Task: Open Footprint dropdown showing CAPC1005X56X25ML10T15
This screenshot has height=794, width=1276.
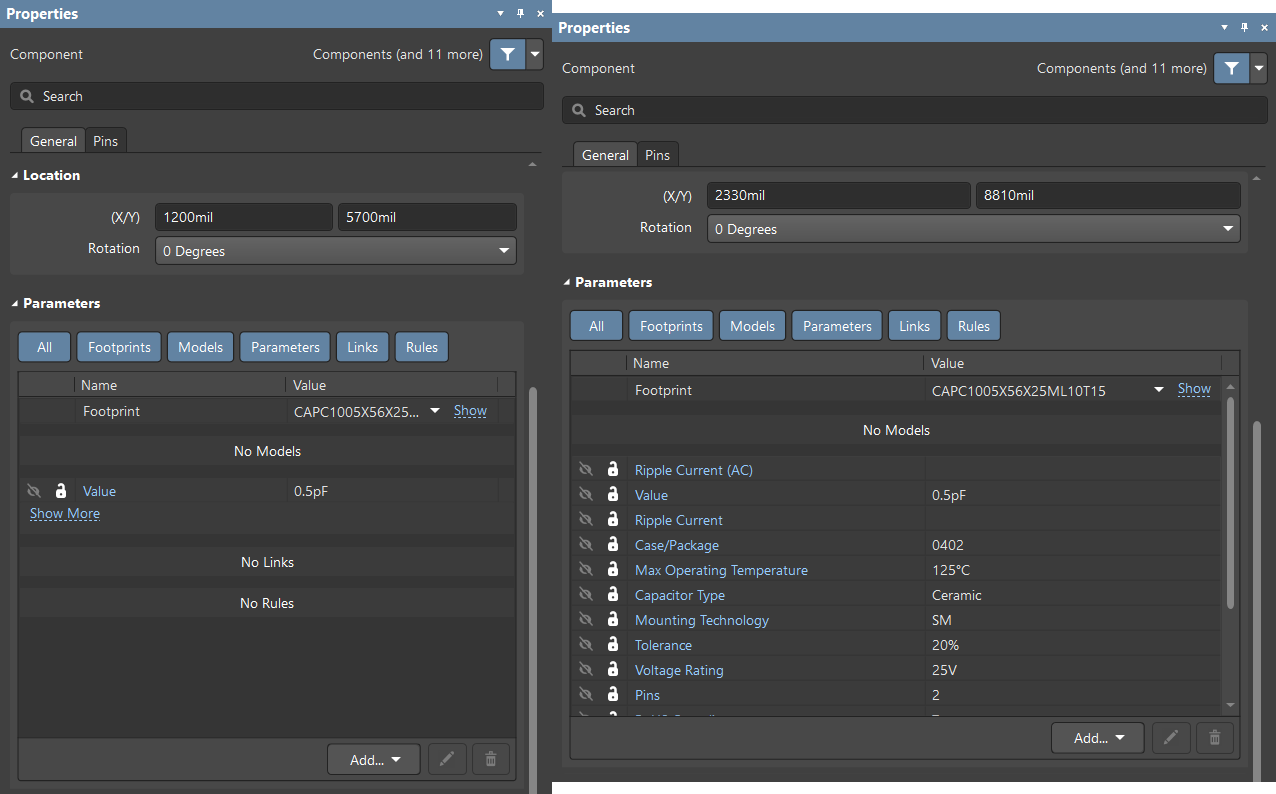Action: pyautogui.click(x=1158, y=390)
